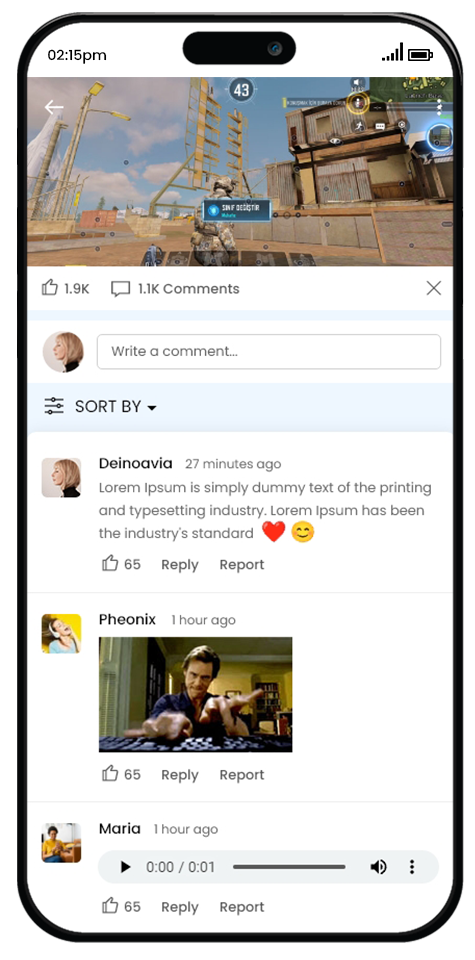Reply to Deinoavia's comment
475x960 pixels.
click(179, 564)
